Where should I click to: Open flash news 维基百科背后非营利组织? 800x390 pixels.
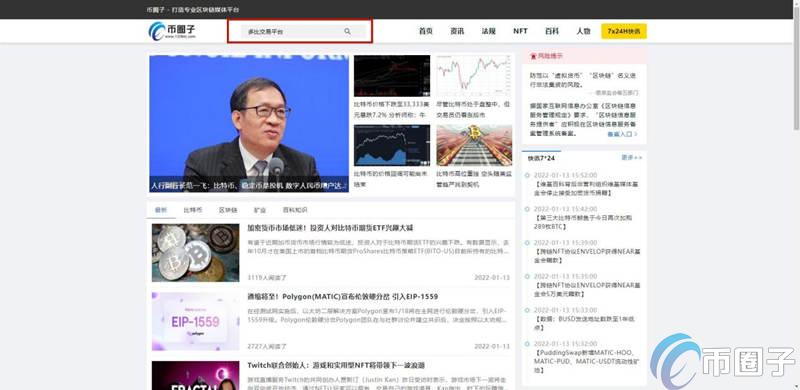(x=587, y=188)
